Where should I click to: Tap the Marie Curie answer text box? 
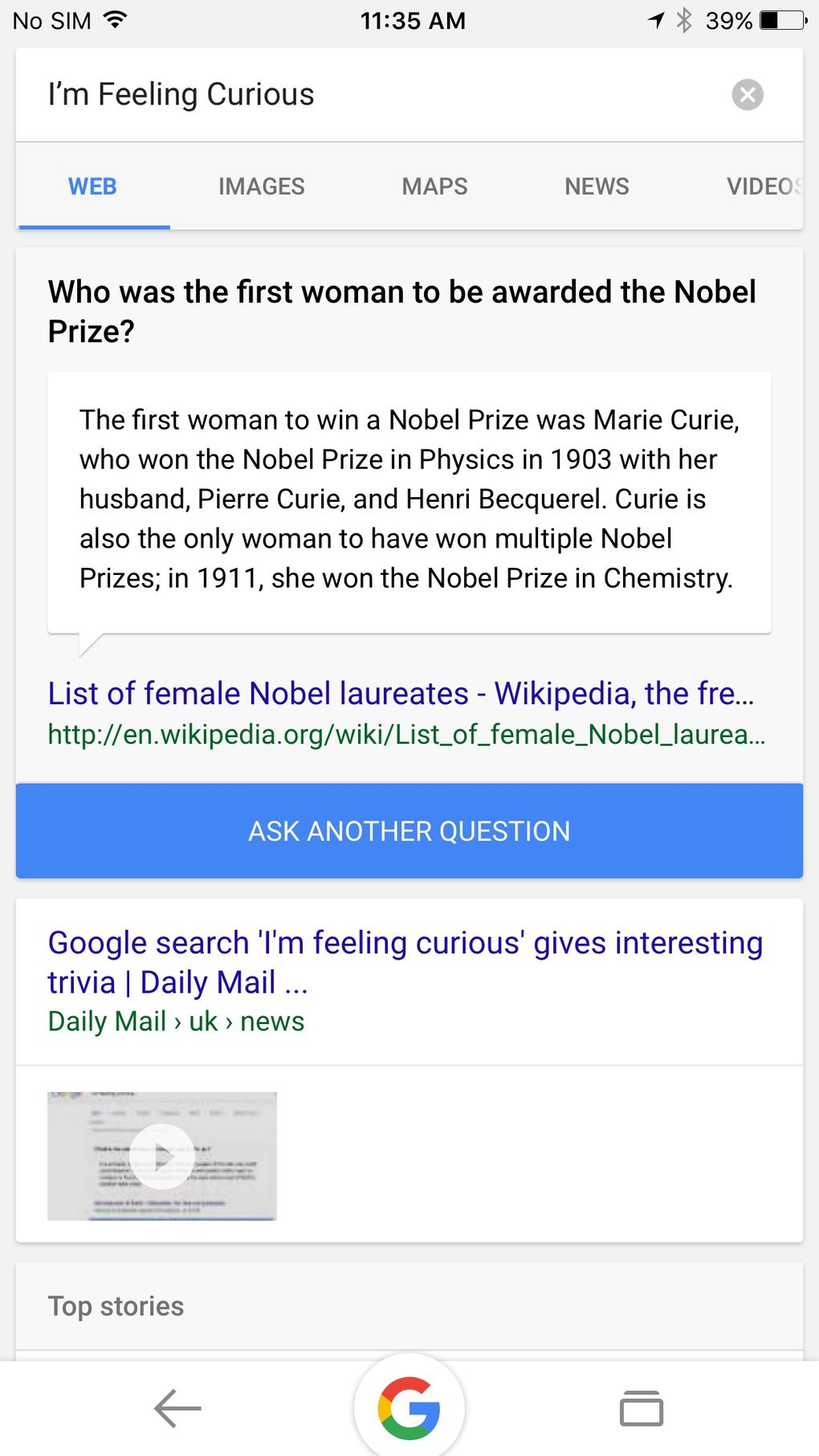(x=409, y=500)
